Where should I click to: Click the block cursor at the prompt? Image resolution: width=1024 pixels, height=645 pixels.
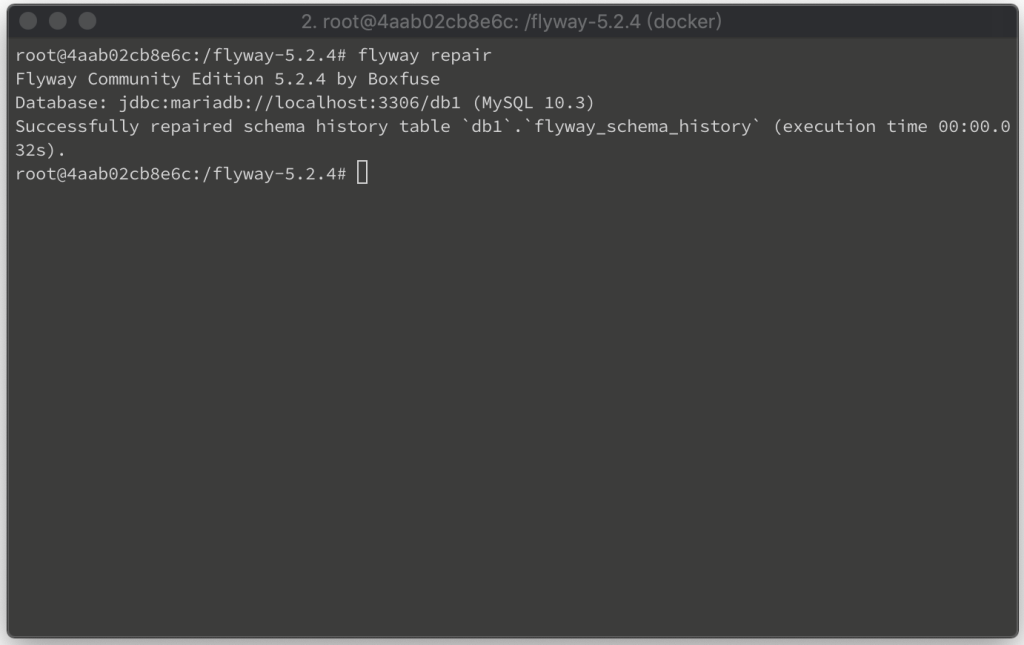[362, 173]
